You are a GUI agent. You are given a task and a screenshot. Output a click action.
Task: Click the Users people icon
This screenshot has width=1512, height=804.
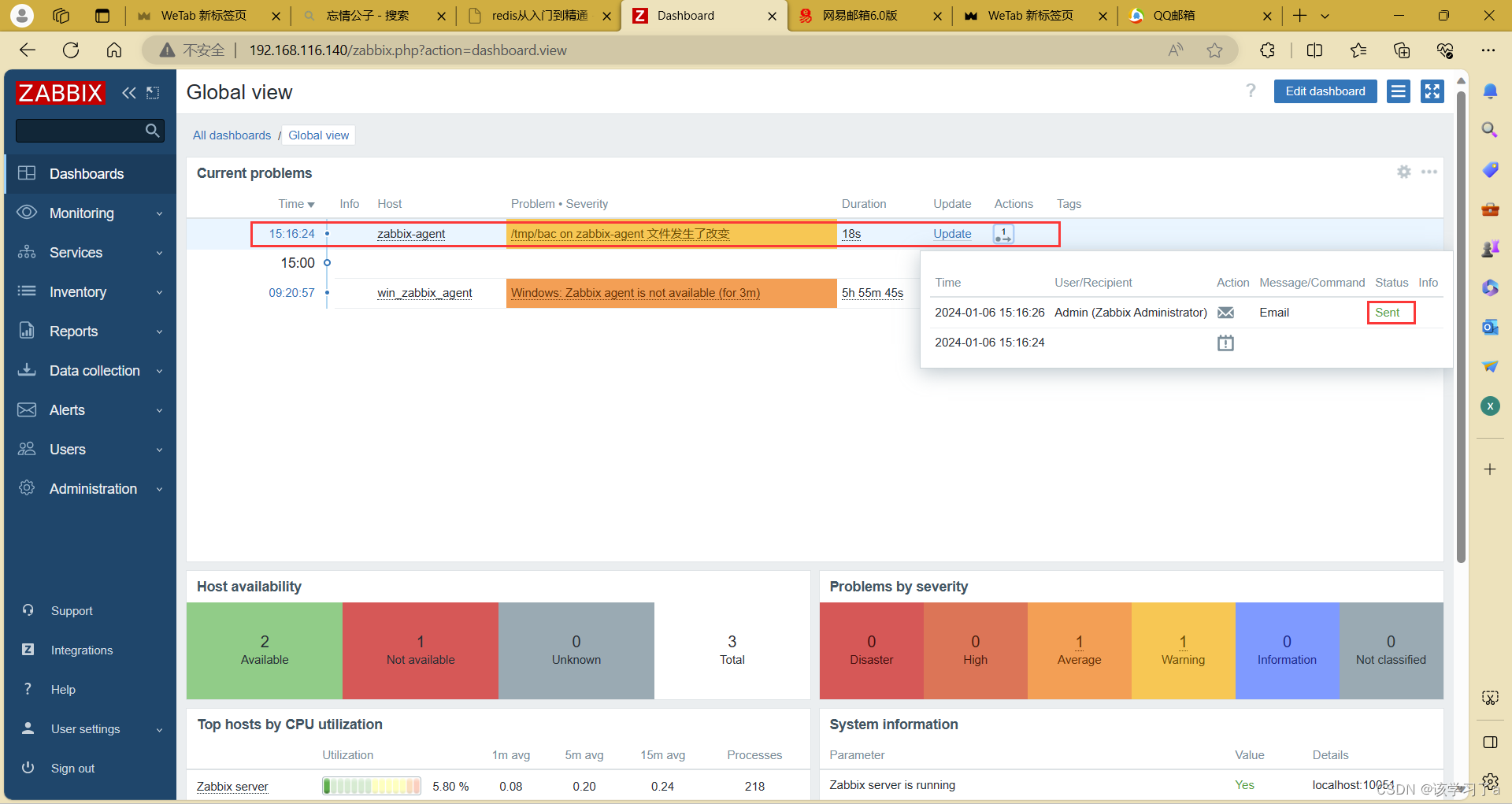pyautogui.click(x=27, y=449)
